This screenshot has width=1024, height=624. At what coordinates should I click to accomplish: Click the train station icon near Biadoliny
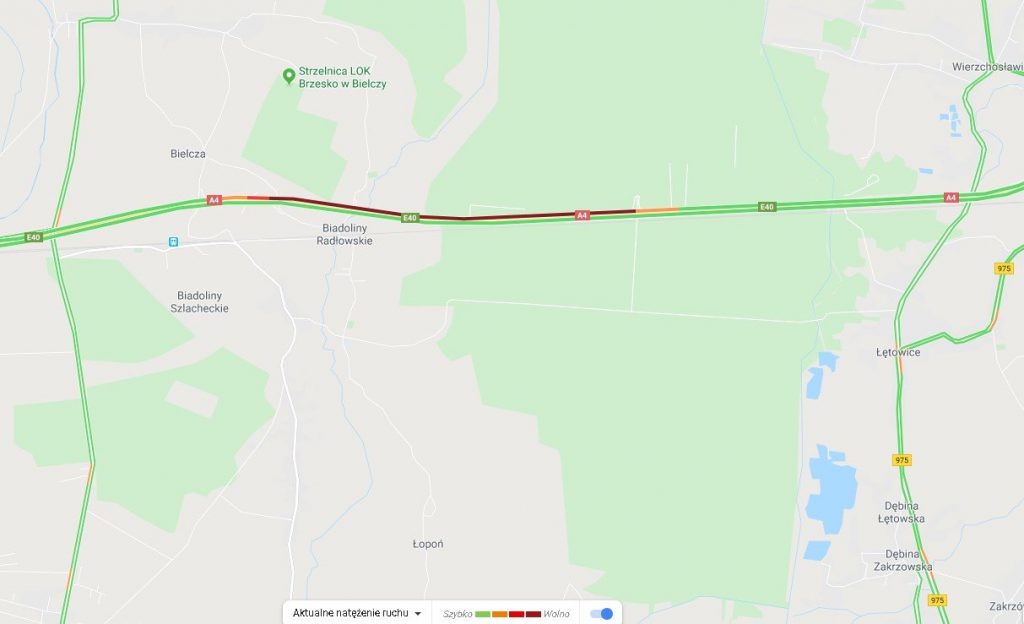(x=173, y=242)
